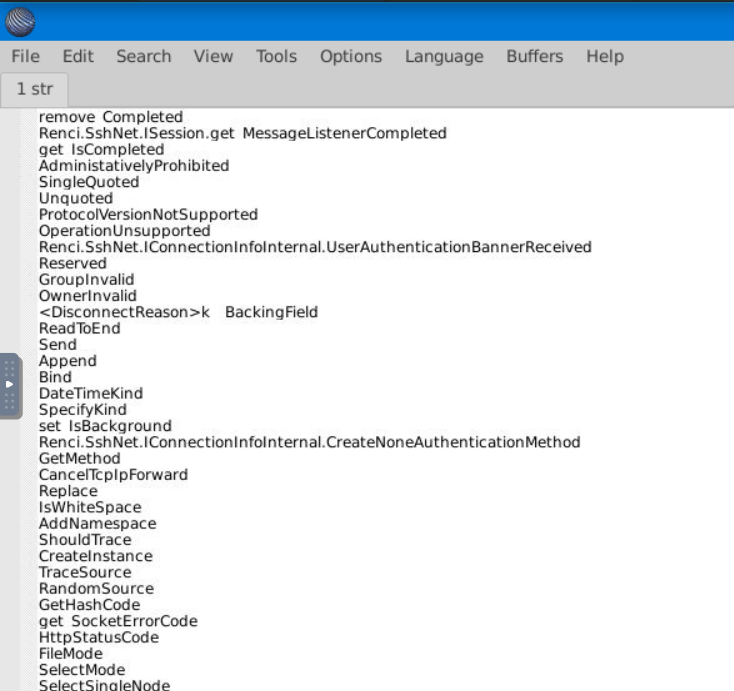Open the Language menu

click(444, 57)
